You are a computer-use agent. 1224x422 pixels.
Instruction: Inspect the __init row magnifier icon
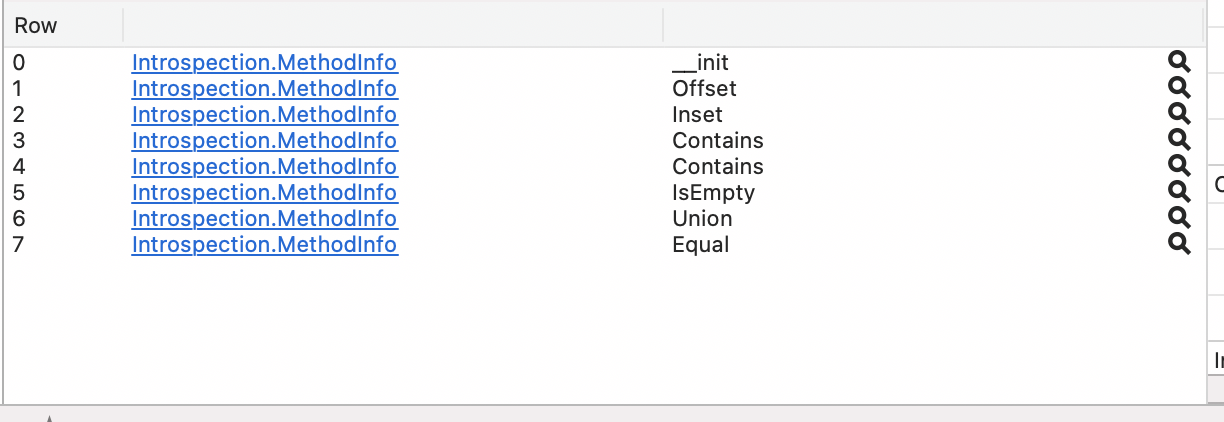[x=1179, y=63]
